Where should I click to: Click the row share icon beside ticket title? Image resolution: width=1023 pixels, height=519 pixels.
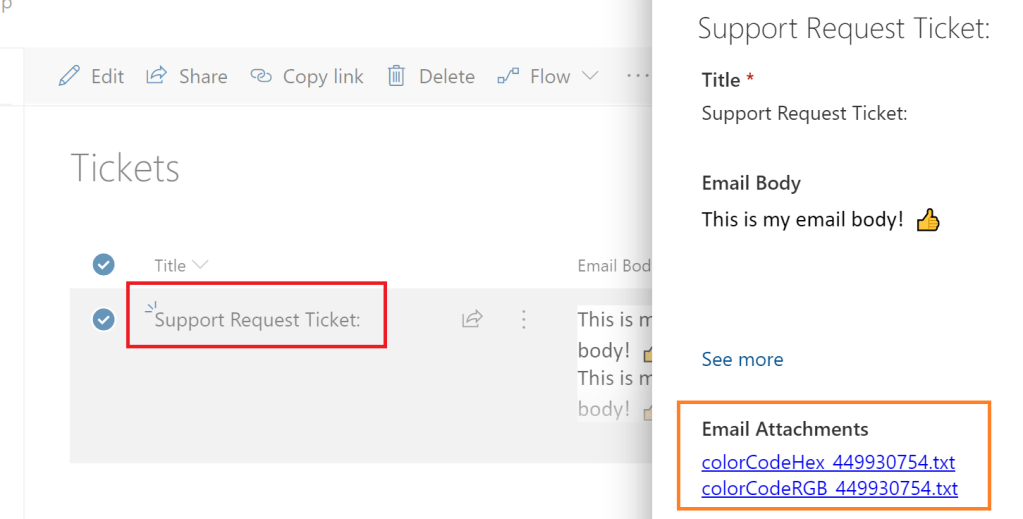(x=472, y=319)
